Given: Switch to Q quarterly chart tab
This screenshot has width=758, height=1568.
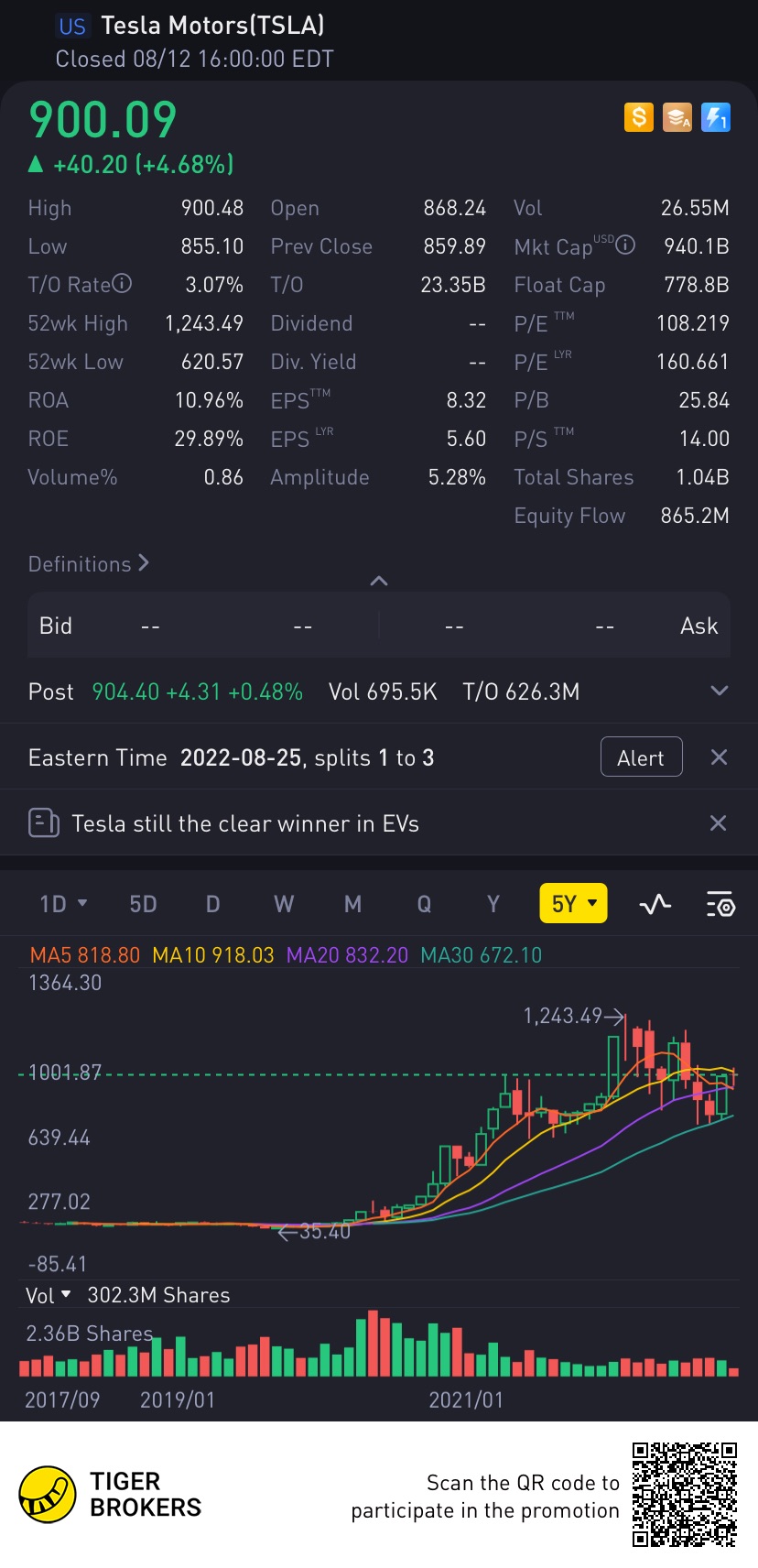Looking at the screenshot, I should click(424, 905).
